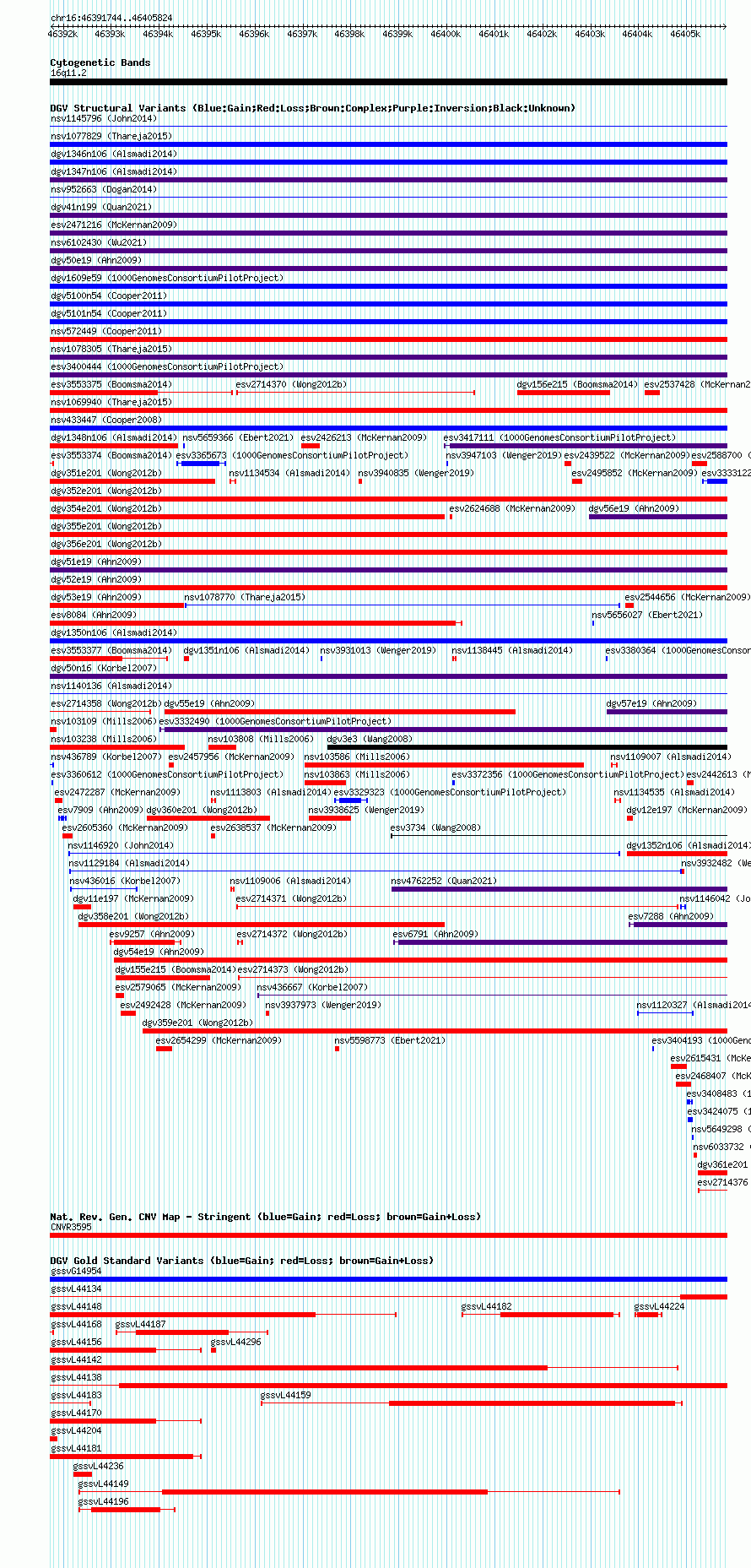
Task: Select the dgv360e201 (Wong2012b) label
Action: coord(202,810)
